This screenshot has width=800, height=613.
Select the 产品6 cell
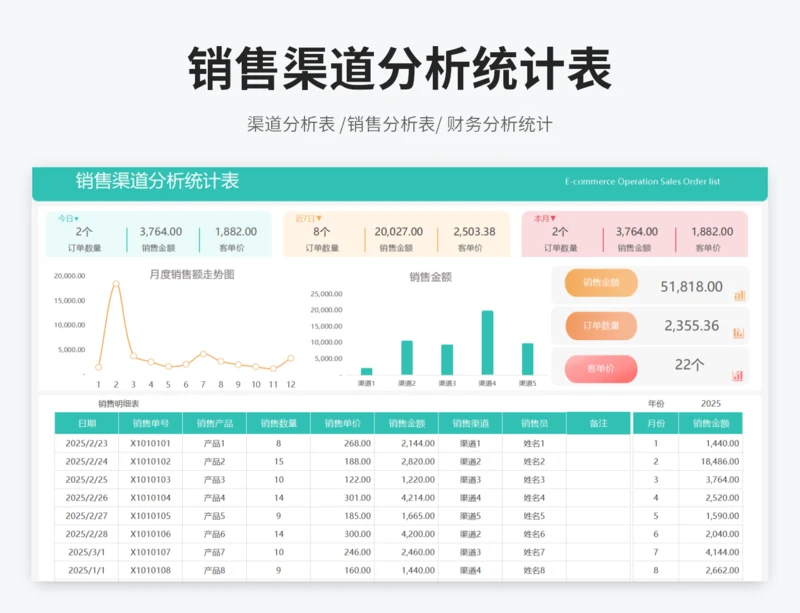(214, 534)
